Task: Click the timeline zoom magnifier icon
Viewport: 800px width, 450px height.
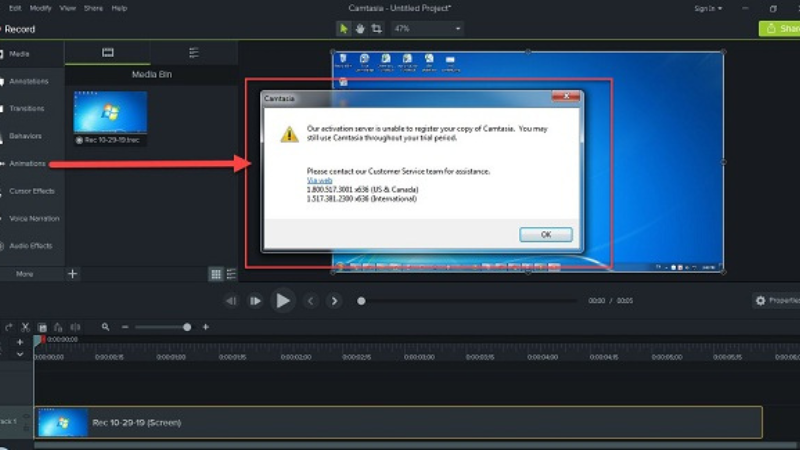Action: [x=105, y=327]
